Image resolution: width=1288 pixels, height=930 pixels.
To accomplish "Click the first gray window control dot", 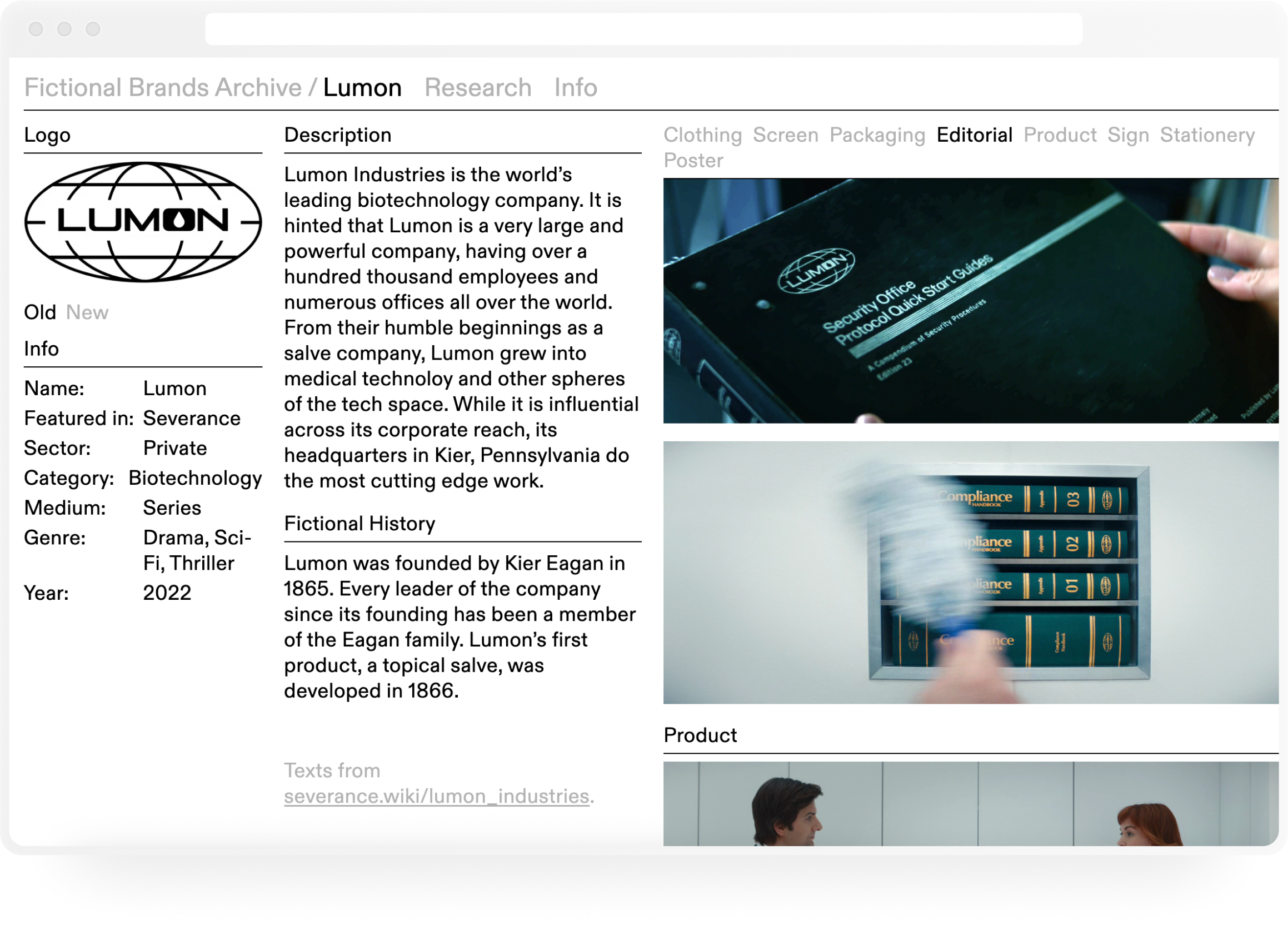I will coord(36,29).
